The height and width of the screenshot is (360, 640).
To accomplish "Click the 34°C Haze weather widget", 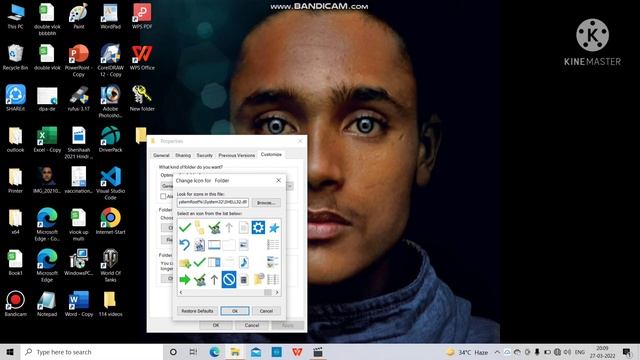I will (467, 352).
